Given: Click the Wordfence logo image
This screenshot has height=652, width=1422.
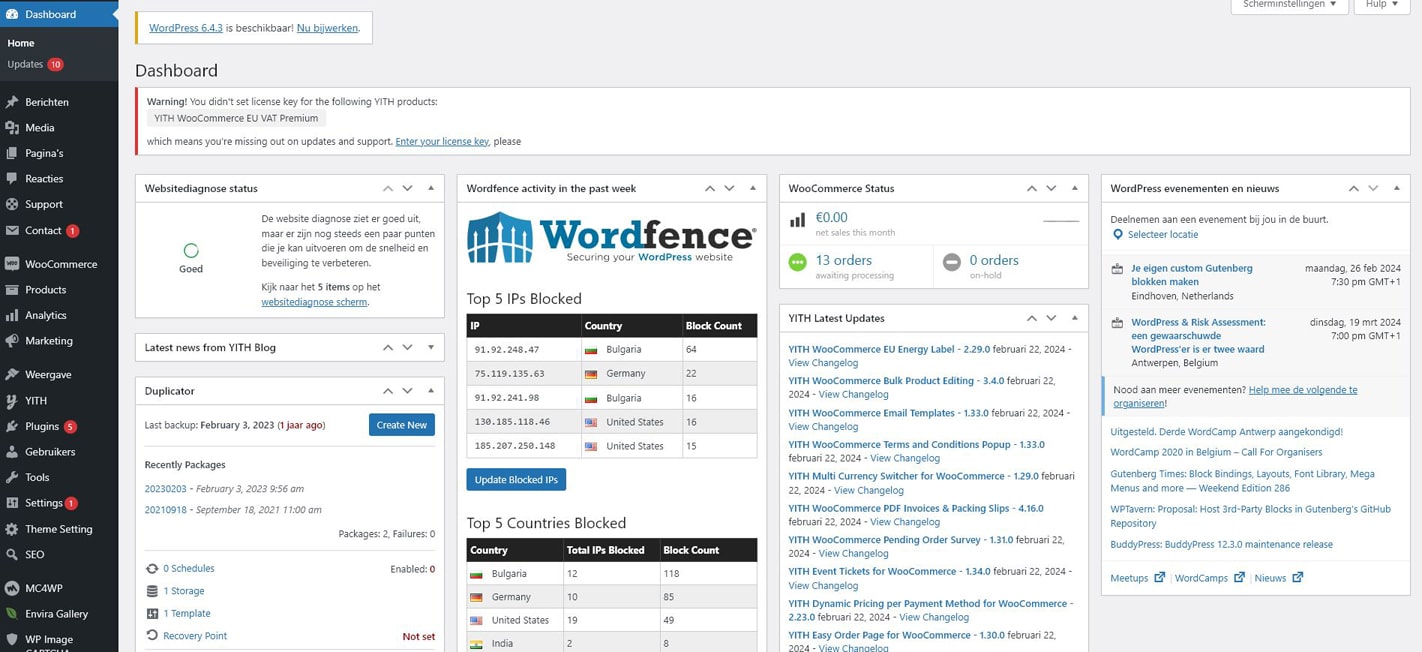Looking at the screenshot, I should pyautogui.click(x=611, y=237).
